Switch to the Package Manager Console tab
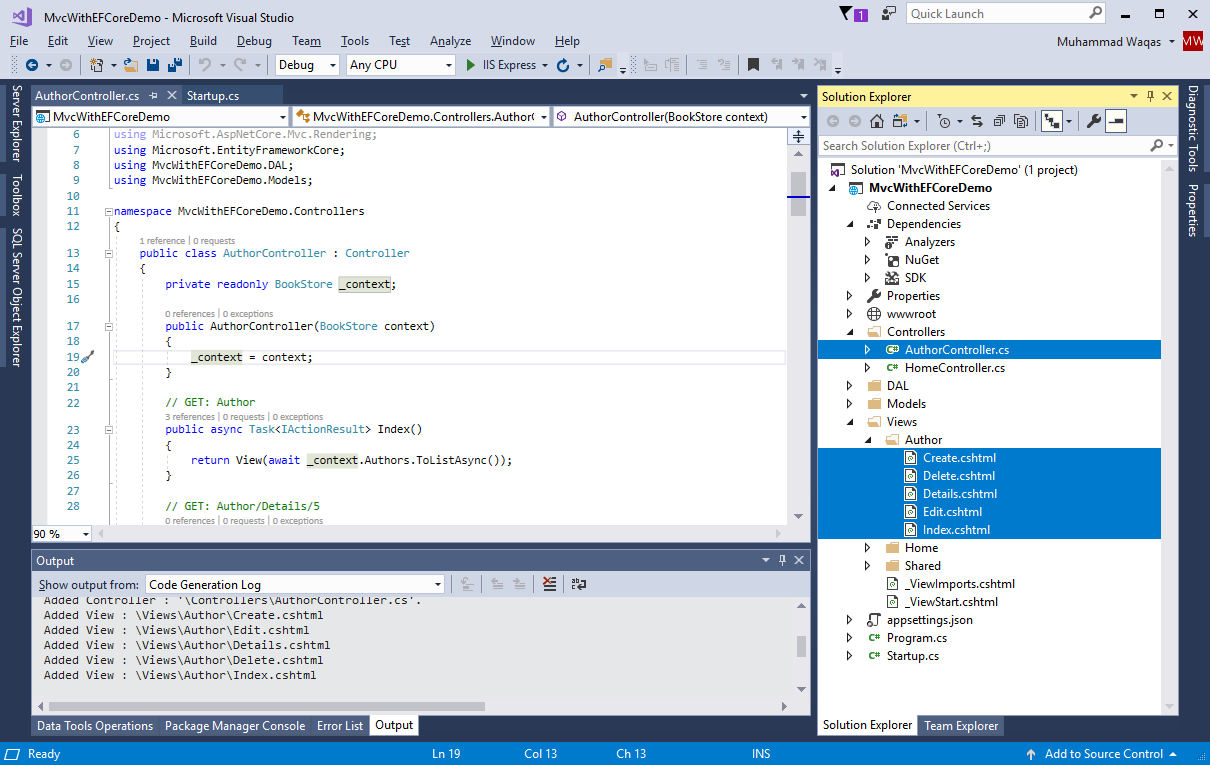 (235, 726)
